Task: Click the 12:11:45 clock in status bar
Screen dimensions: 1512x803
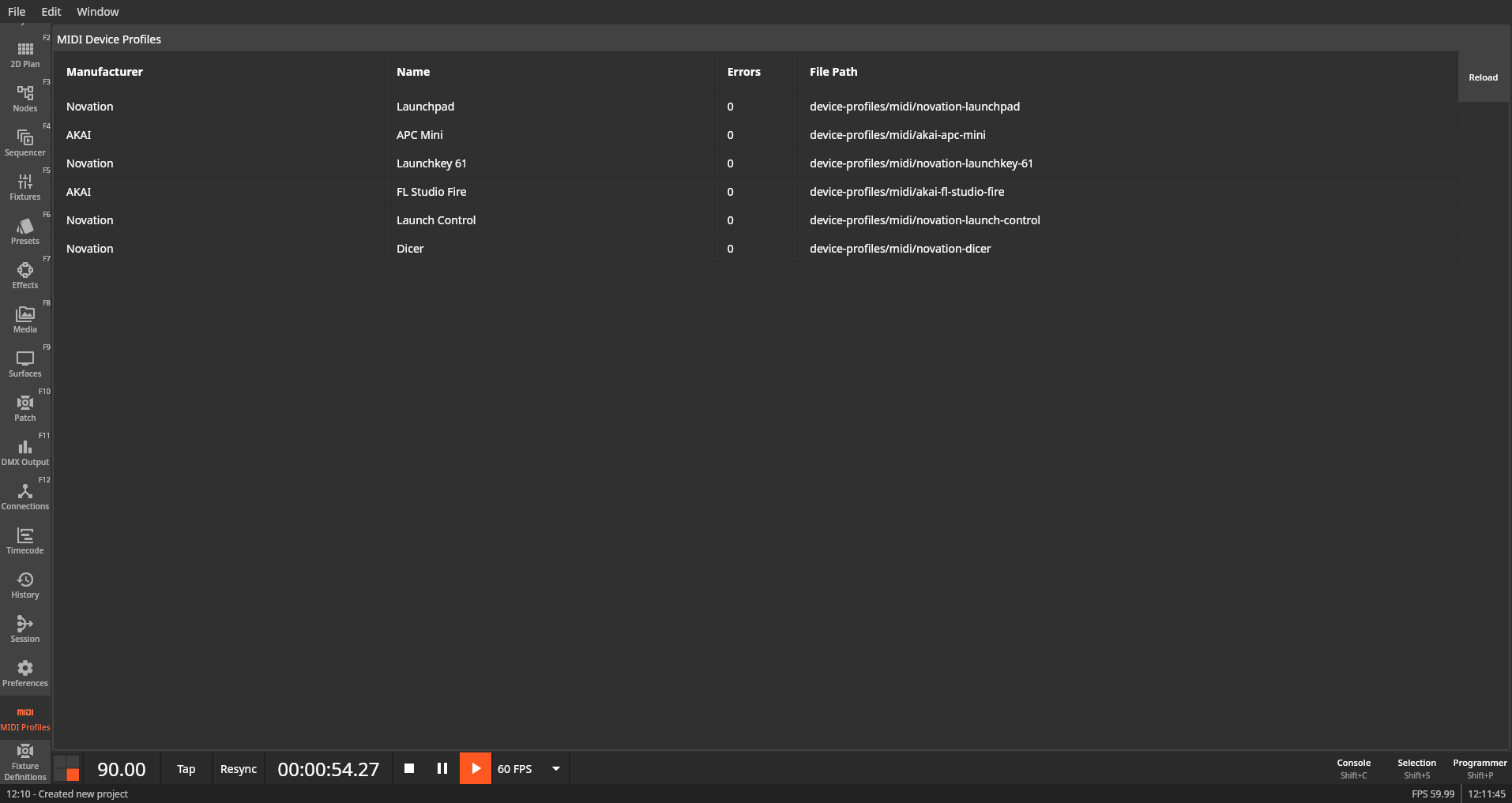Action: tap(1487, 794)
